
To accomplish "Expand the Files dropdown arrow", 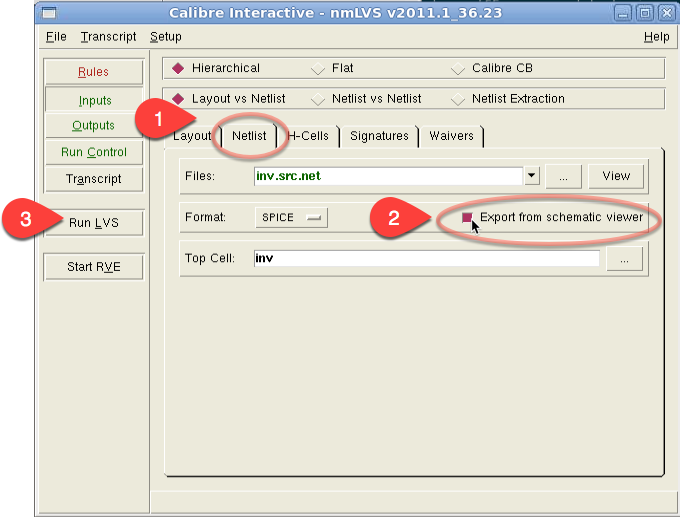I will click(x=531, y=176).
